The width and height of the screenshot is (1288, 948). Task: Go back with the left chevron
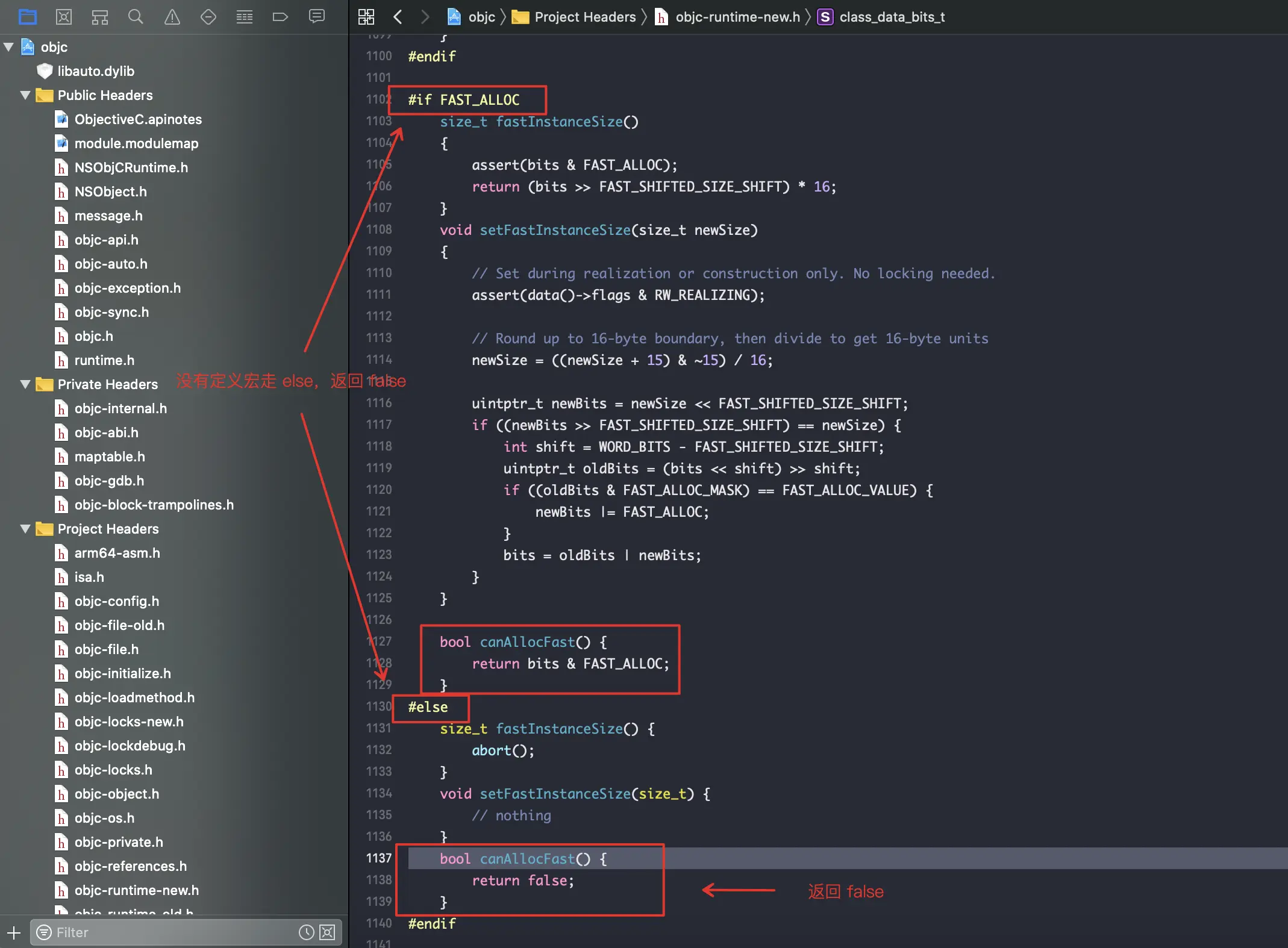click(398, 17)
